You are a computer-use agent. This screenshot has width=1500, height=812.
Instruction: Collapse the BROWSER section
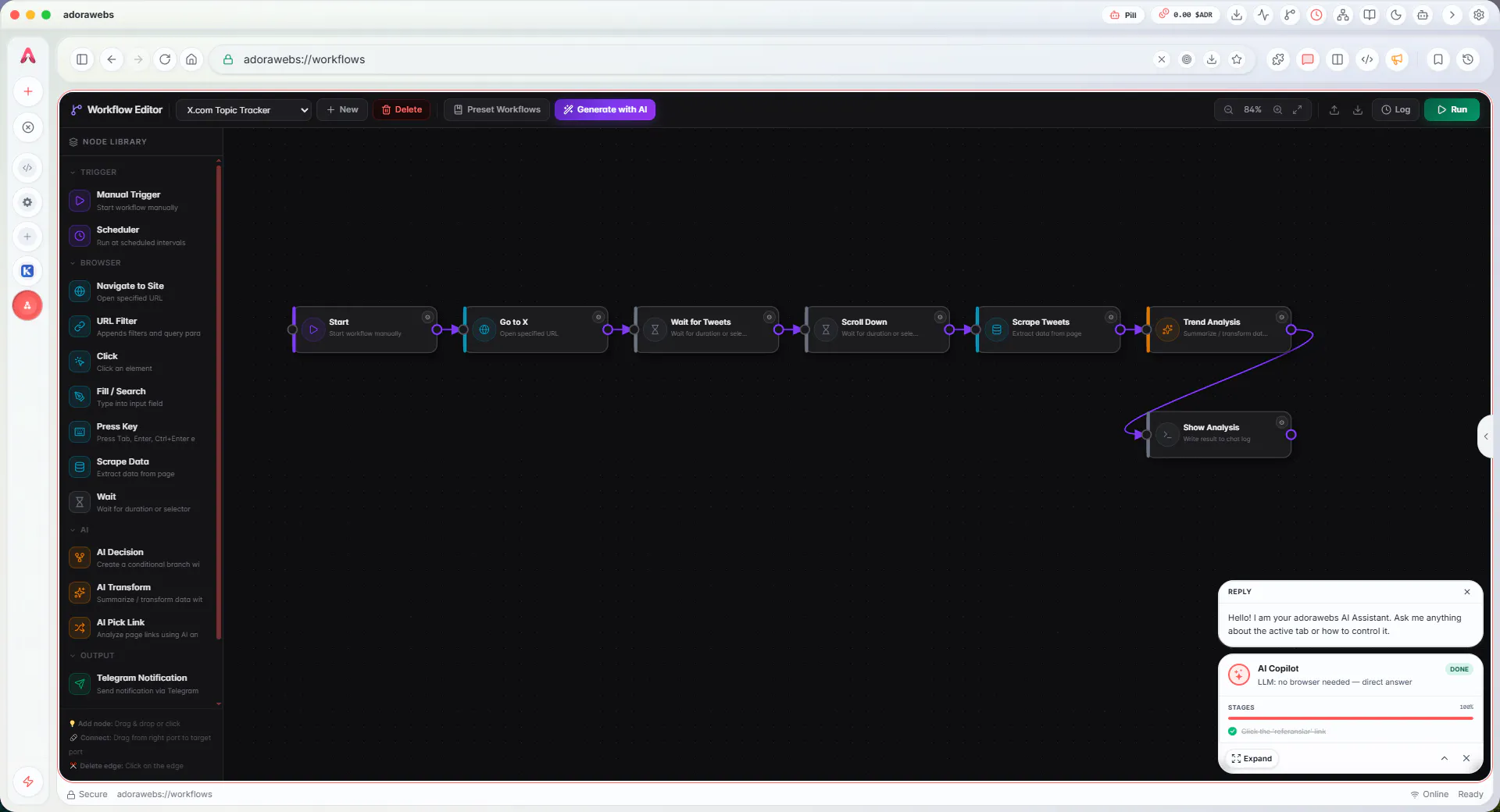pyautogui.click(x=95, y=263)
